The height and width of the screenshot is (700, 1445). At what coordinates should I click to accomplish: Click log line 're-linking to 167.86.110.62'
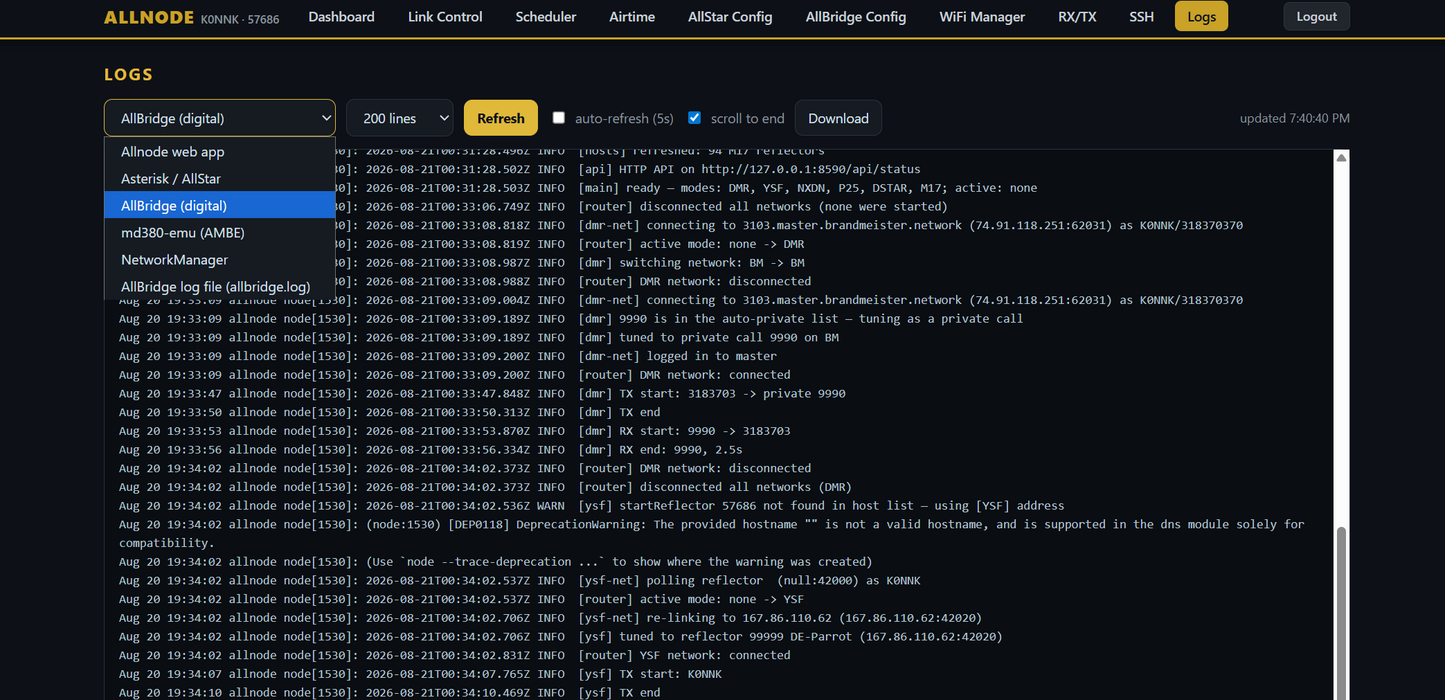pyautogui.click(x=550, y=617)
